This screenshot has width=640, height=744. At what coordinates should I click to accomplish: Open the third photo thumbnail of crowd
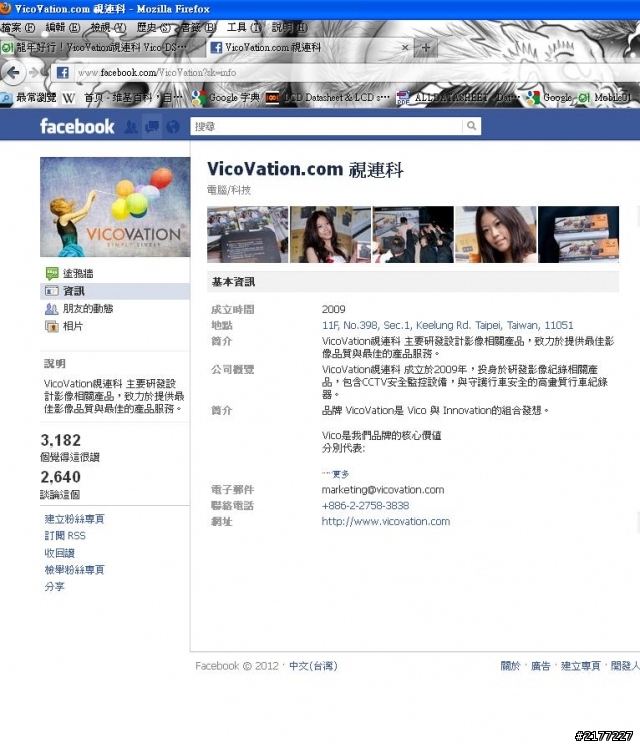[x=413, y=234]
